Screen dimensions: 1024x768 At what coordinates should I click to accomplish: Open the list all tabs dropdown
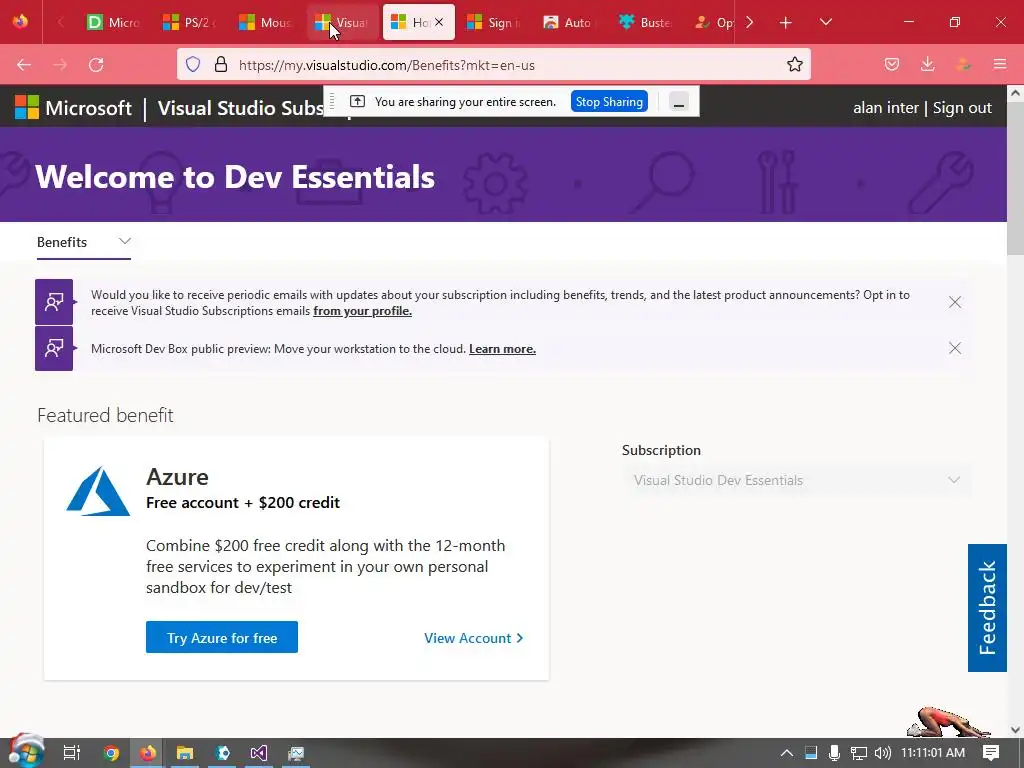(x=825, y=22)
